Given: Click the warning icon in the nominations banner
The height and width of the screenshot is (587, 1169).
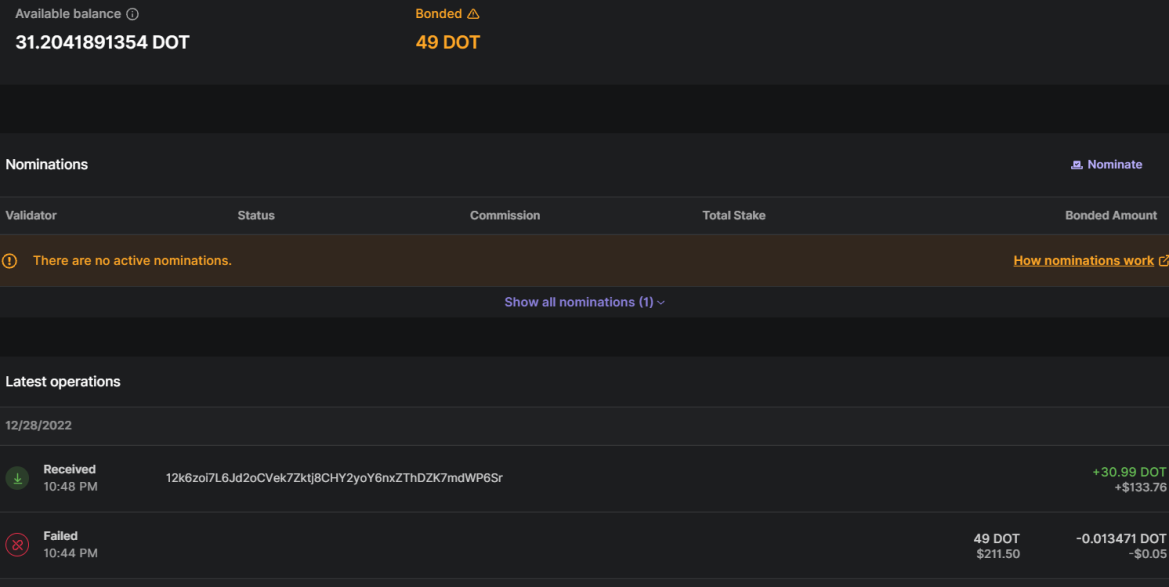Looking at the screenshot, I should pyautogui.click(x=10, y=261).
